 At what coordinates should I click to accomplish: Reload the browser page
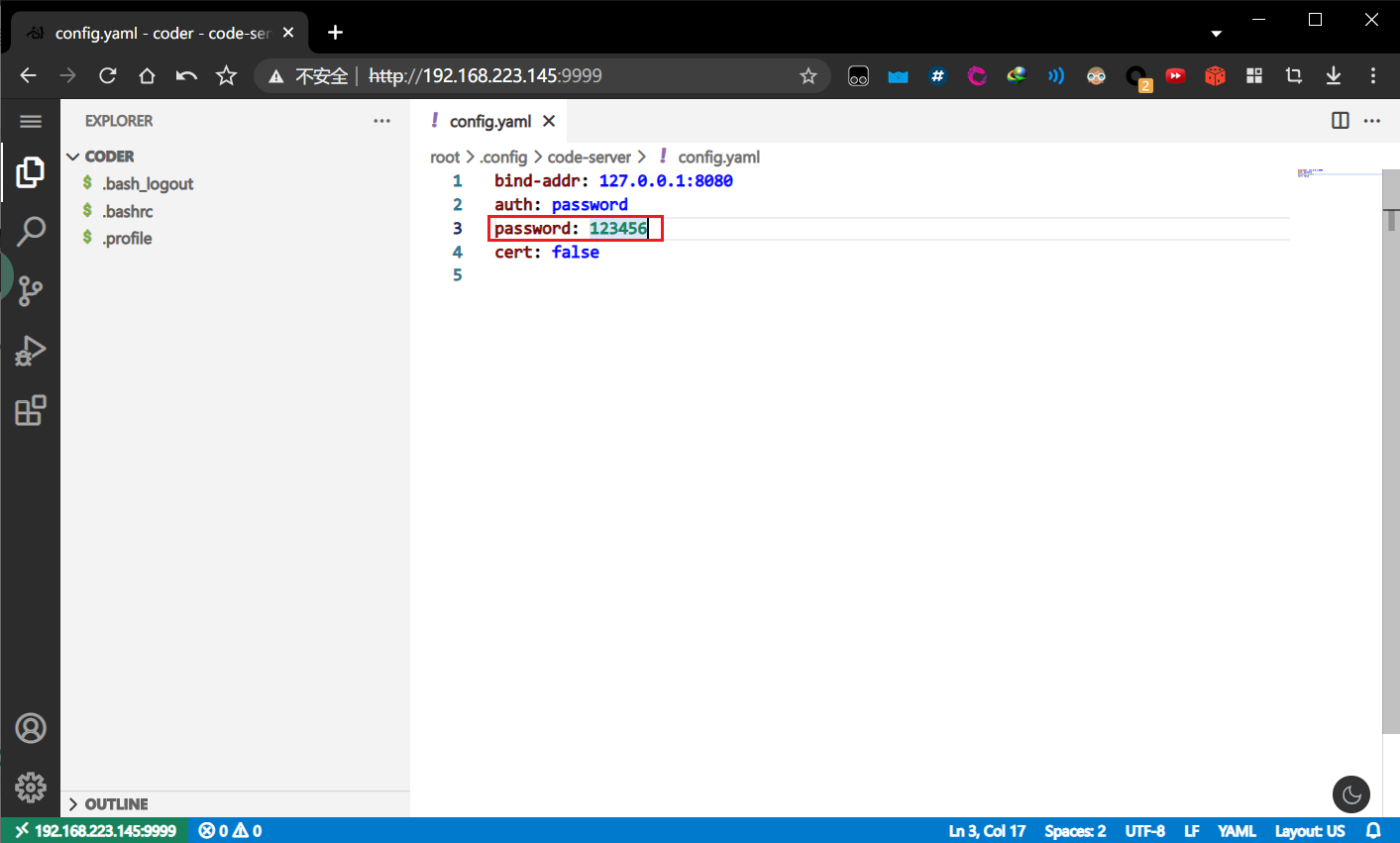point(107,75)
